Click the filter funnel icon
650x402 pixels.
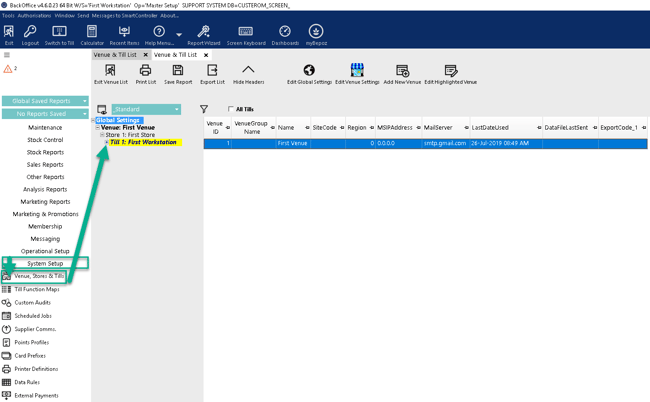pyautogui.click(x=204, y=109)
